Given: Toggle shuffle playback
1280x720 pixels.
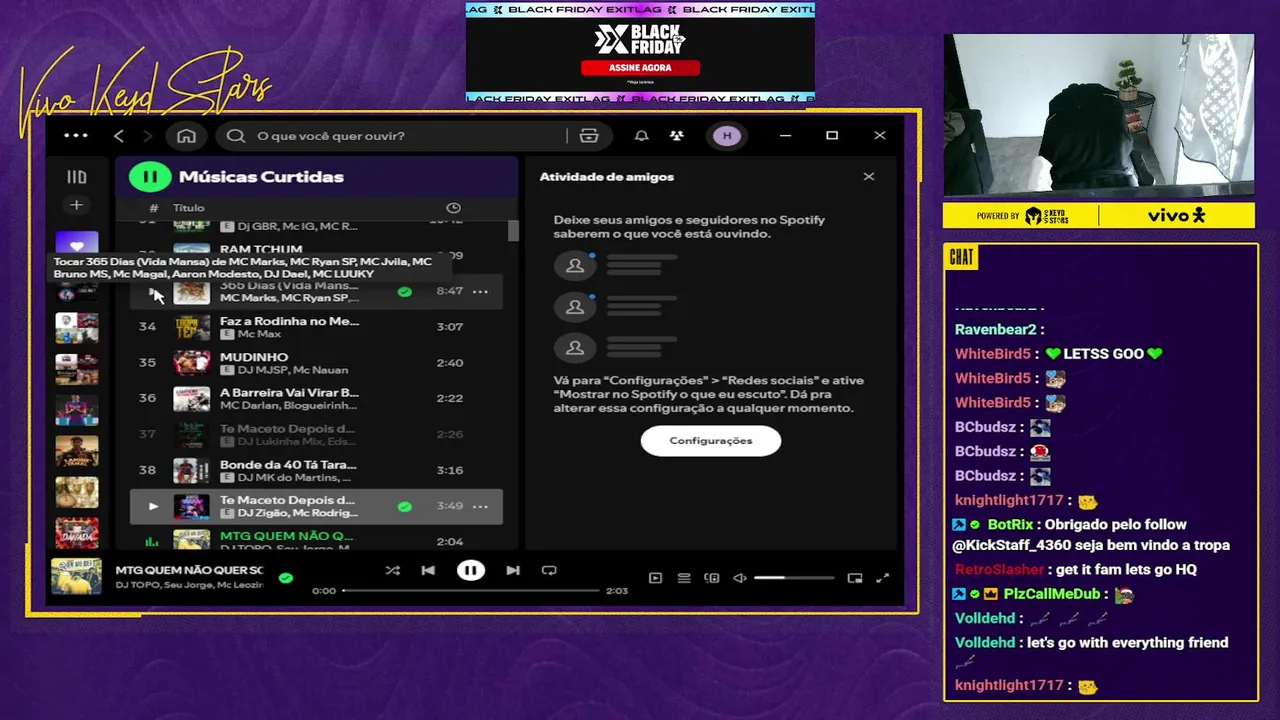Looking at the screenshot, I should tap(392, 570).
